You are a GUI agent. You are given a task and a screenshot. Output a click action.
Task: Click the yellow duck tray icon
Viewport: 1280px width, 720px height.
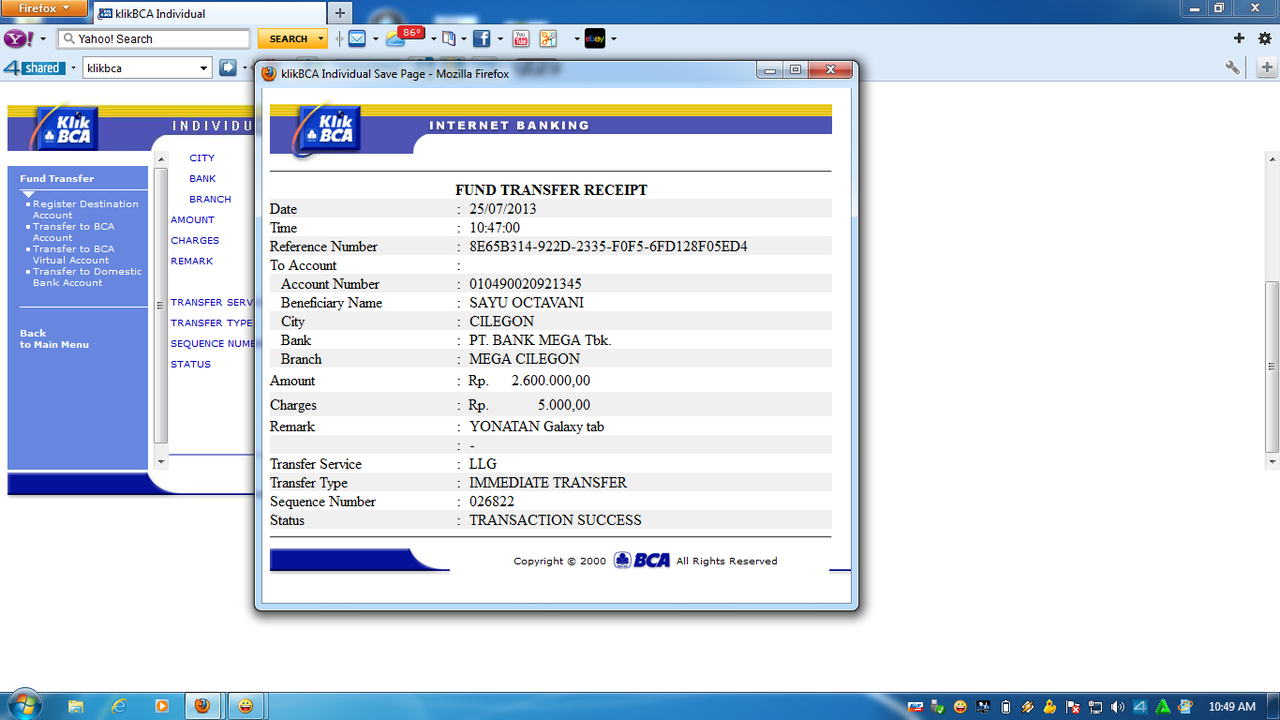(x=1050, y=707)
